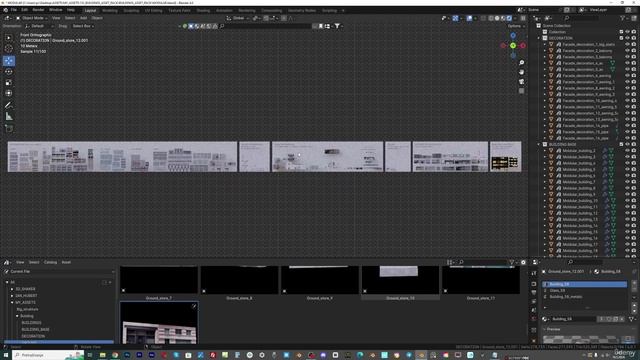Viewport: 640px width, 360px height.
Task: Expand the Options dropdown in viewport
Action: coord(516,26)
